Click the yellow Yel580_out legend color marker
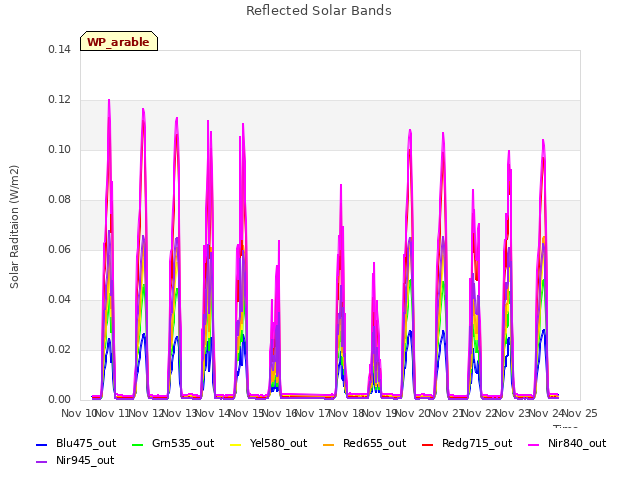The height and width of the screenshot is (480, 640). tap(236, 444)
